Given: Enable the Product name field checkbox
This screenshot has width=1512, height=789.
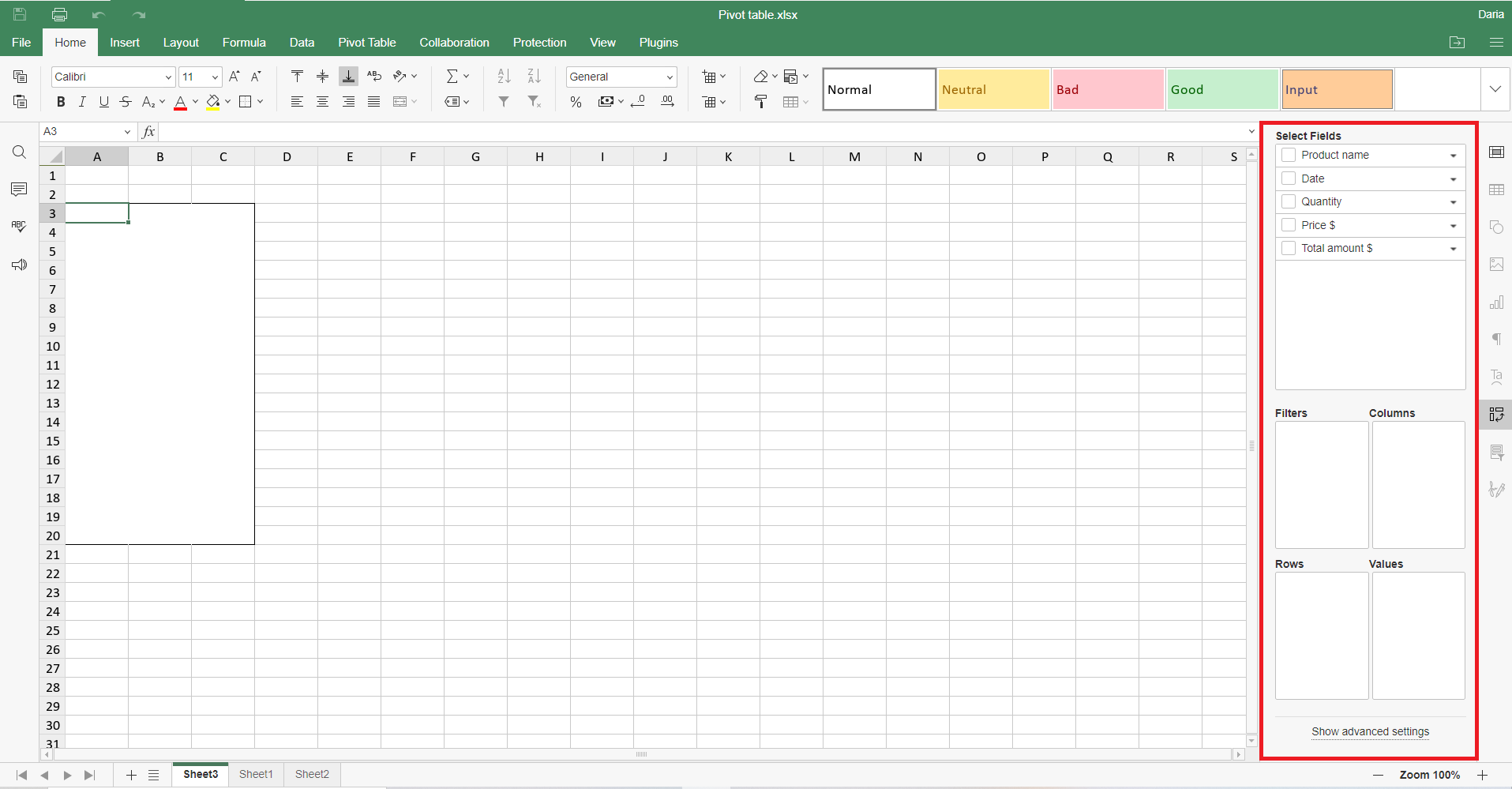Looking at the screenshot, I should coord(1289,155).
